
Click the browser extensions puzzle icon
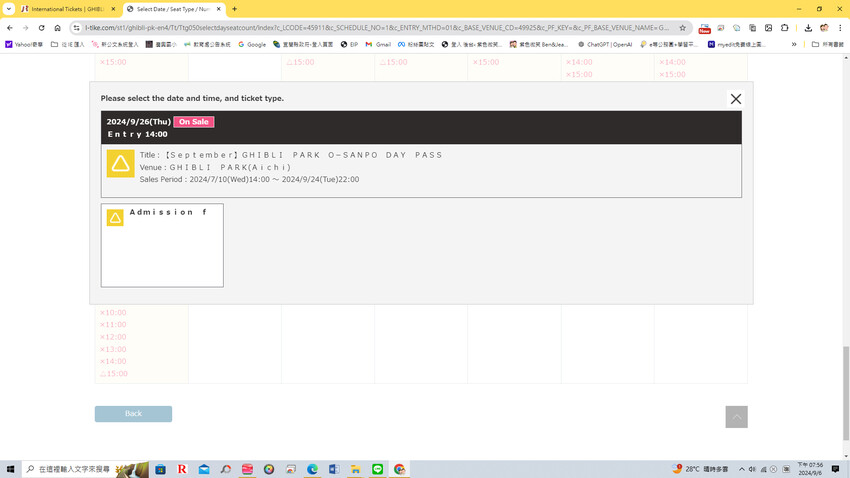[x=785, y=28]
